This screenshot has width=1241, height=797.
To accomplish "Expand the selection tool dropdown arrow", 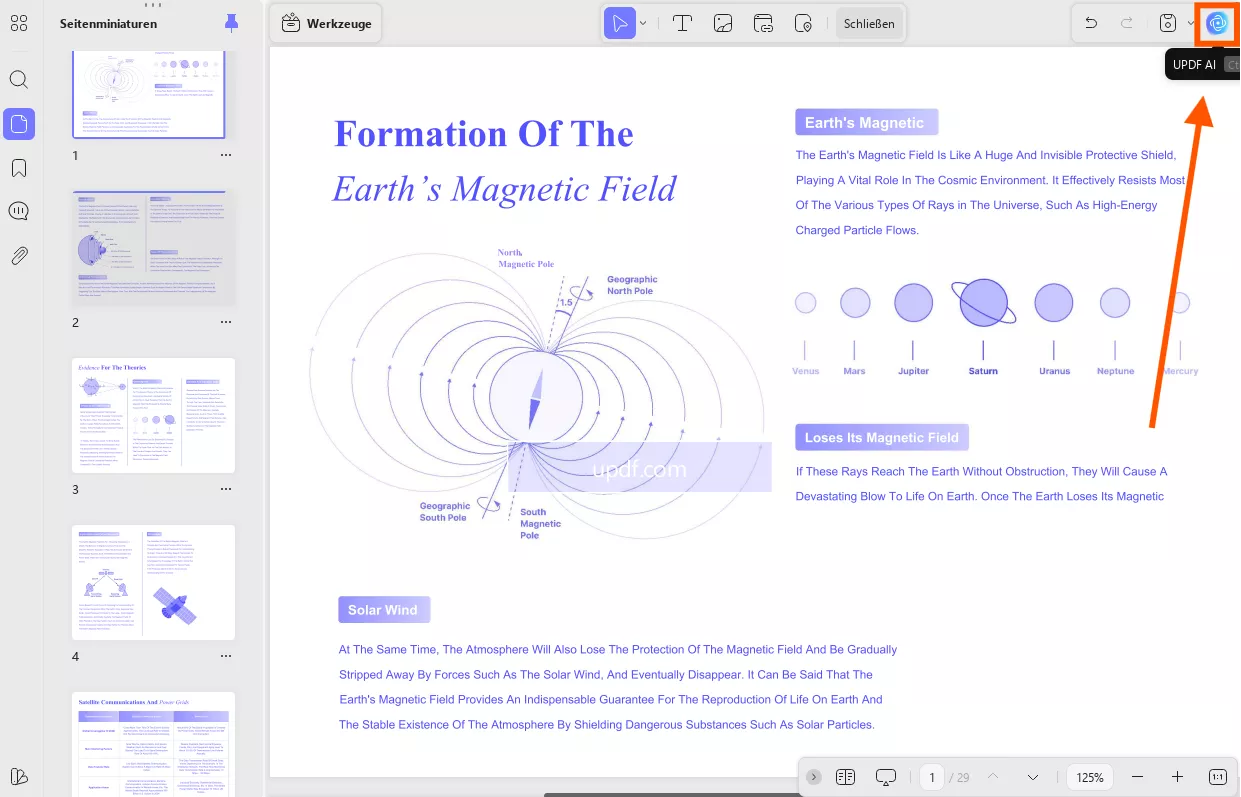I will click(x=643, y=23).
